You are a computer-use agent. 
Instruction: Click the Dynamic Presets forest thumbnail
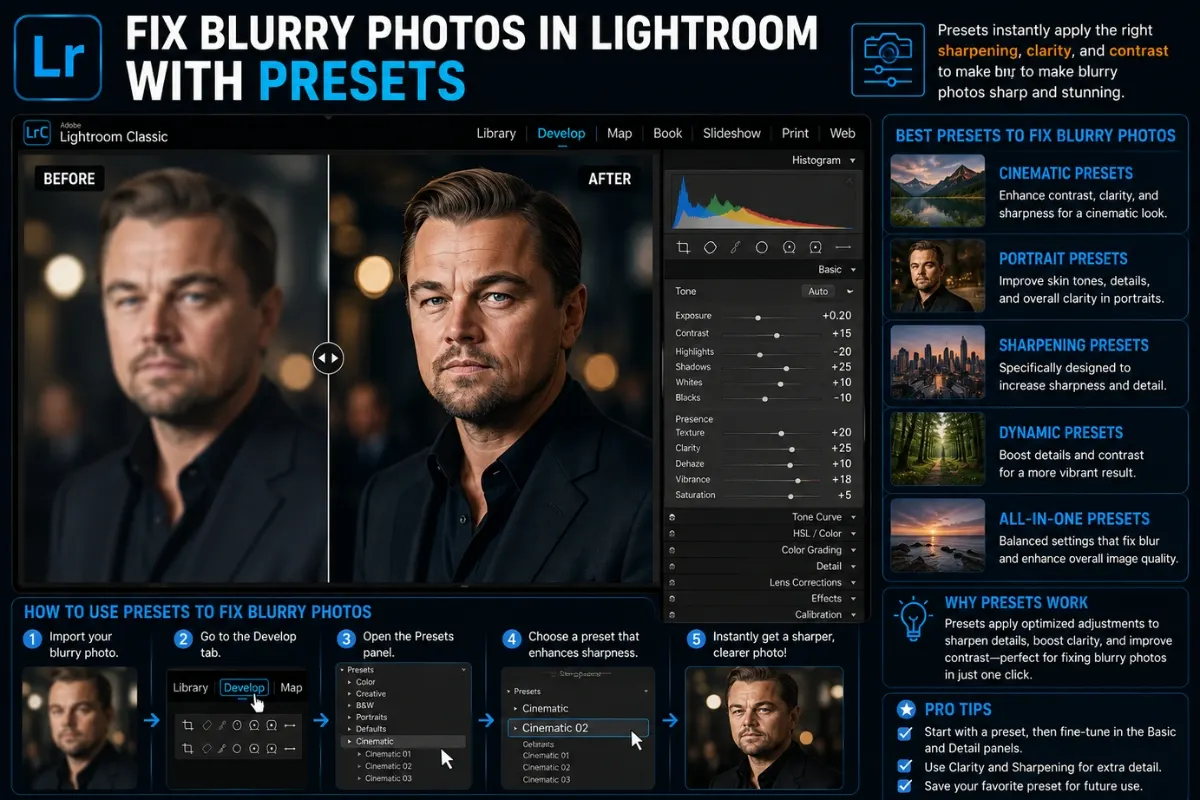click(x=937, y=449)
